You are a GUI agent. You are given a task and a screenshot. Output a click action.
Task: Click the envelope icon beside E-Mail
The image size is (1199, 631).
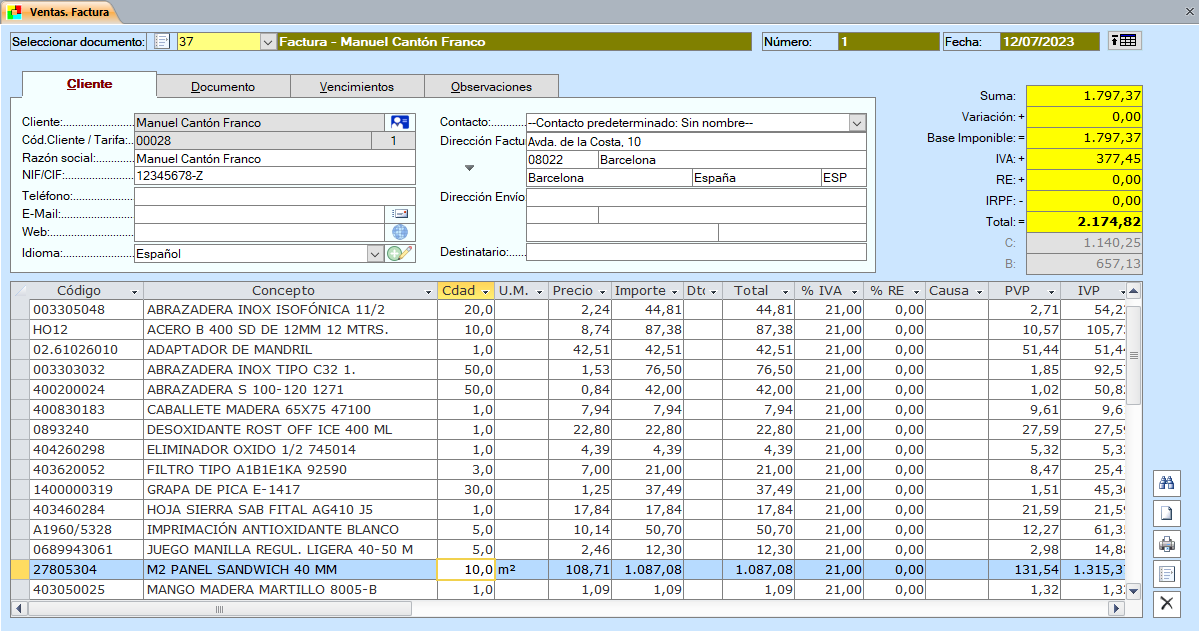pos(400,213)
